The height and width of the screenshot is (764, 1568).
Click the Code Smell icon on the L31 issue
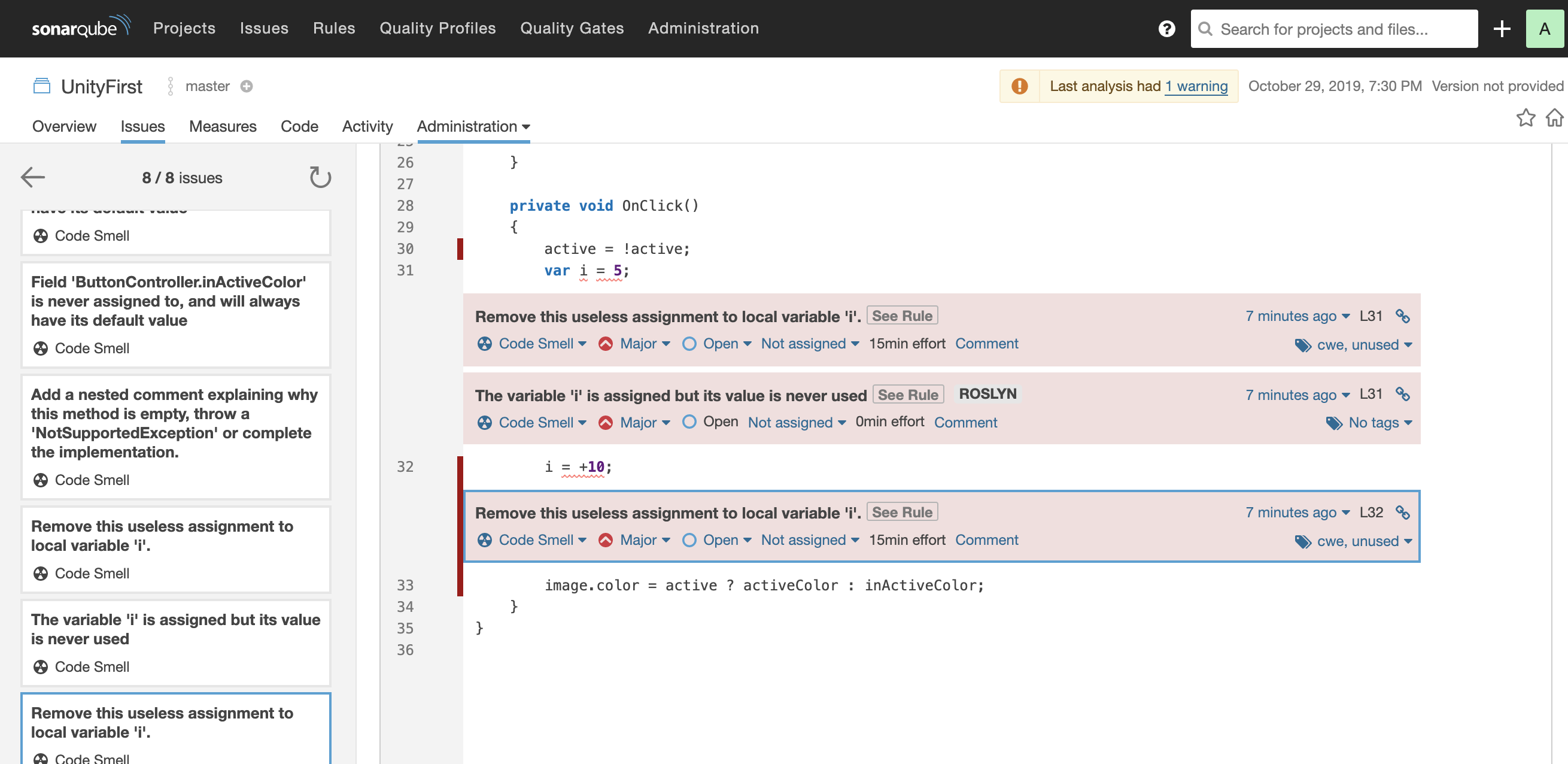pyautogui.click(x=484, y=343)
